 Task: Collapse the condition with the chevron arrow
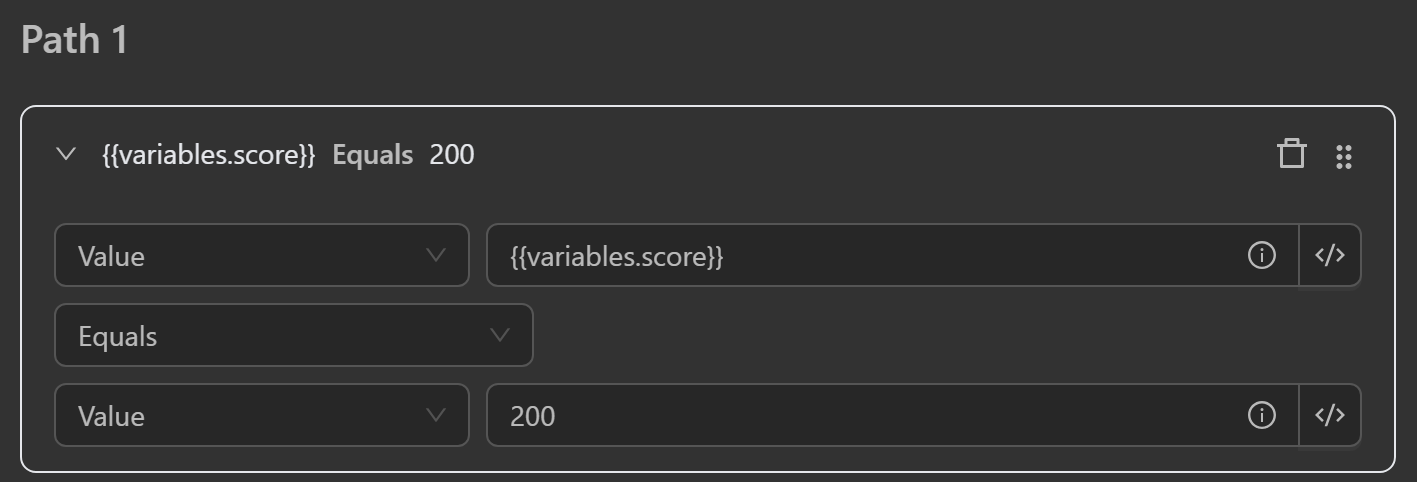click(66, 154)
